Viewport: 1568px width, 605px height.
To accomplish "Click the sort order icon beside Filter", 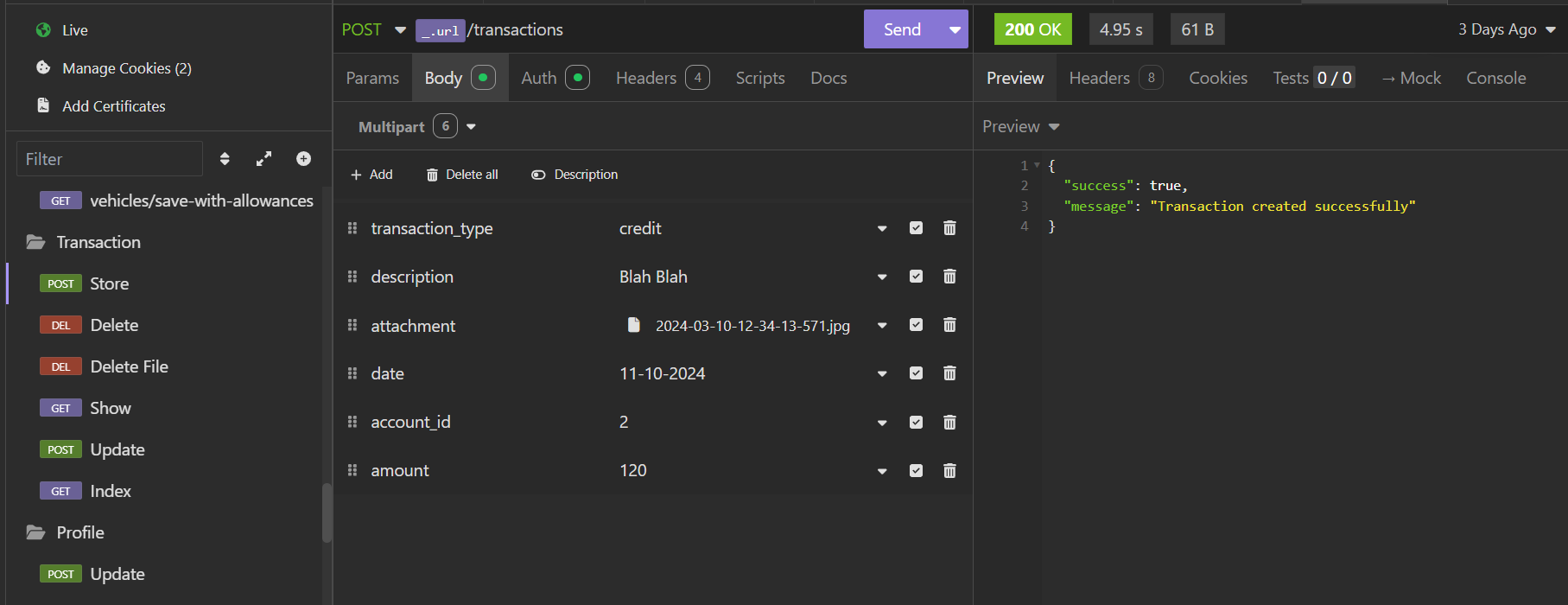I will pos(225,158).
